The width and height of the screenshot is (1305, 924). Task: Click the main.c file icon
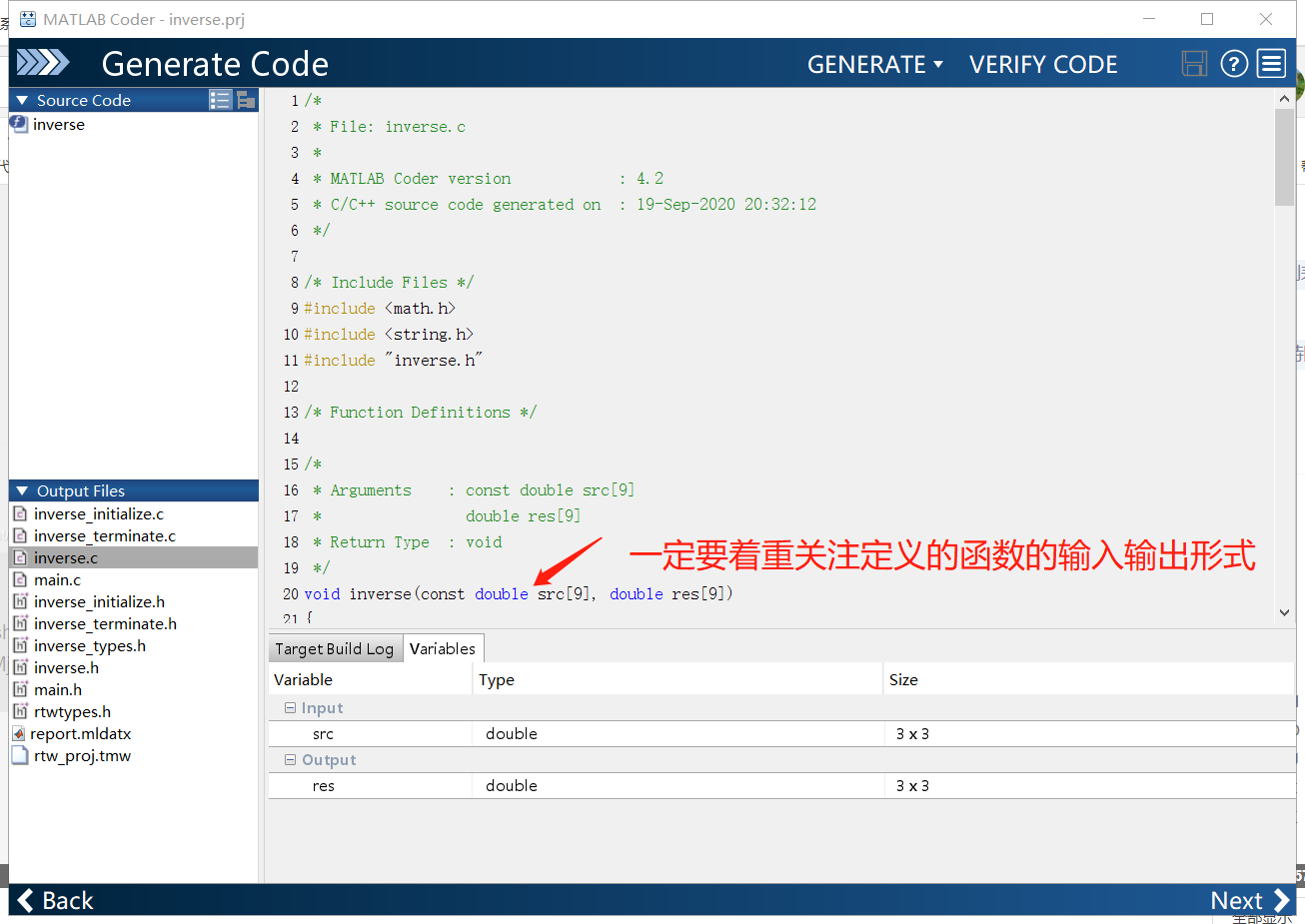(x=20, y=579)
